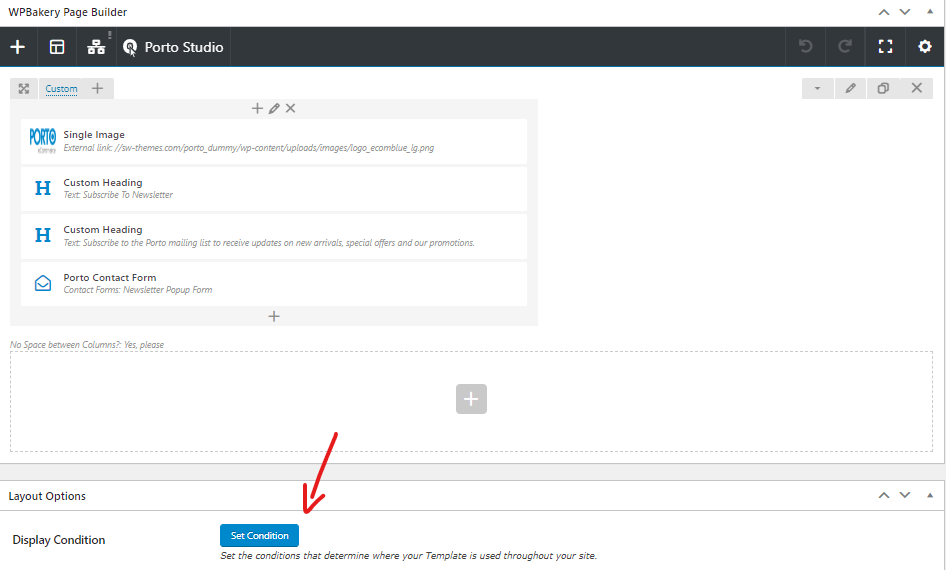Collapse Layout Options panel triangle
The width and height of the screenshot is (946, 570).
930,495
